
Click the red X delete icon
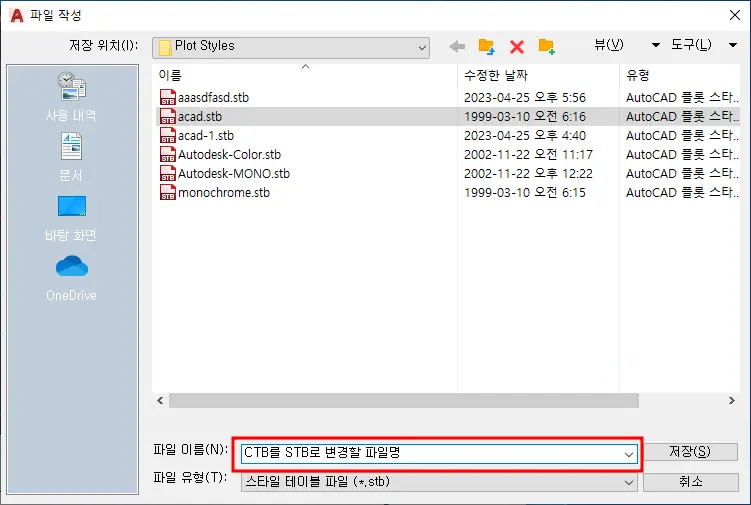pos(517,47)
